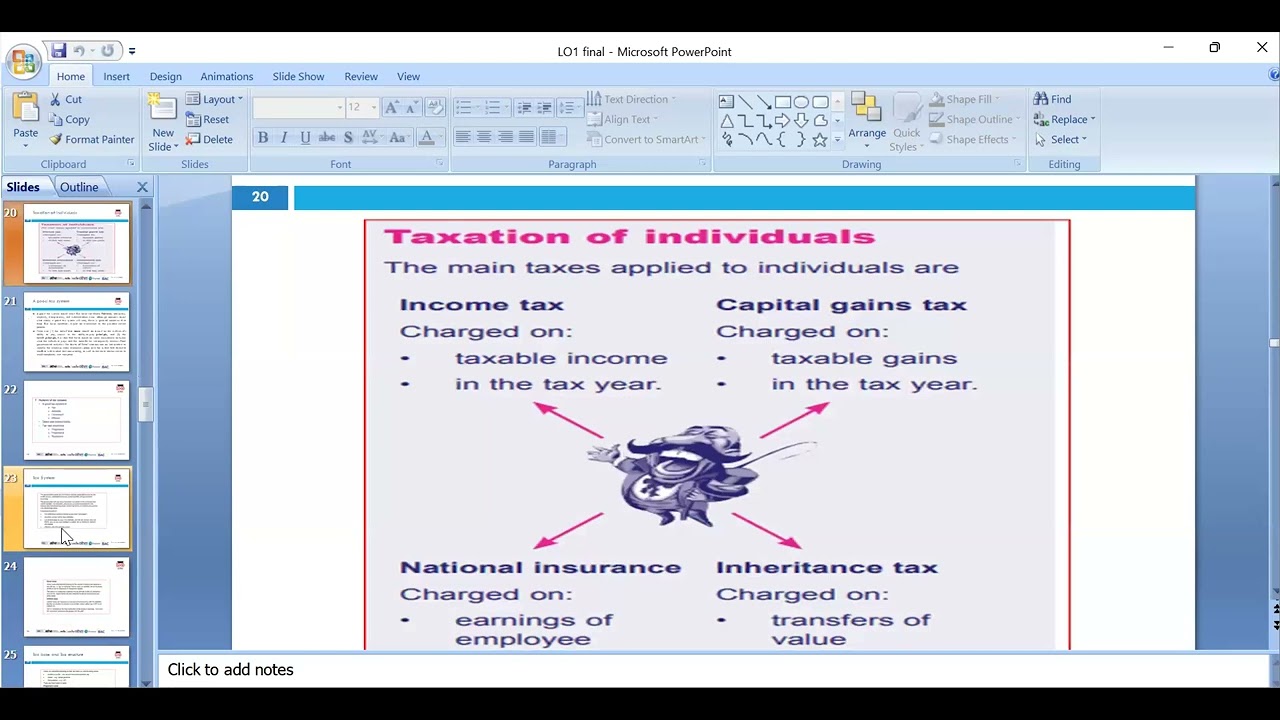This screenshot has width=1280, height=720.
Task: Switch to the Animations tab
Action: pos(226,76)
